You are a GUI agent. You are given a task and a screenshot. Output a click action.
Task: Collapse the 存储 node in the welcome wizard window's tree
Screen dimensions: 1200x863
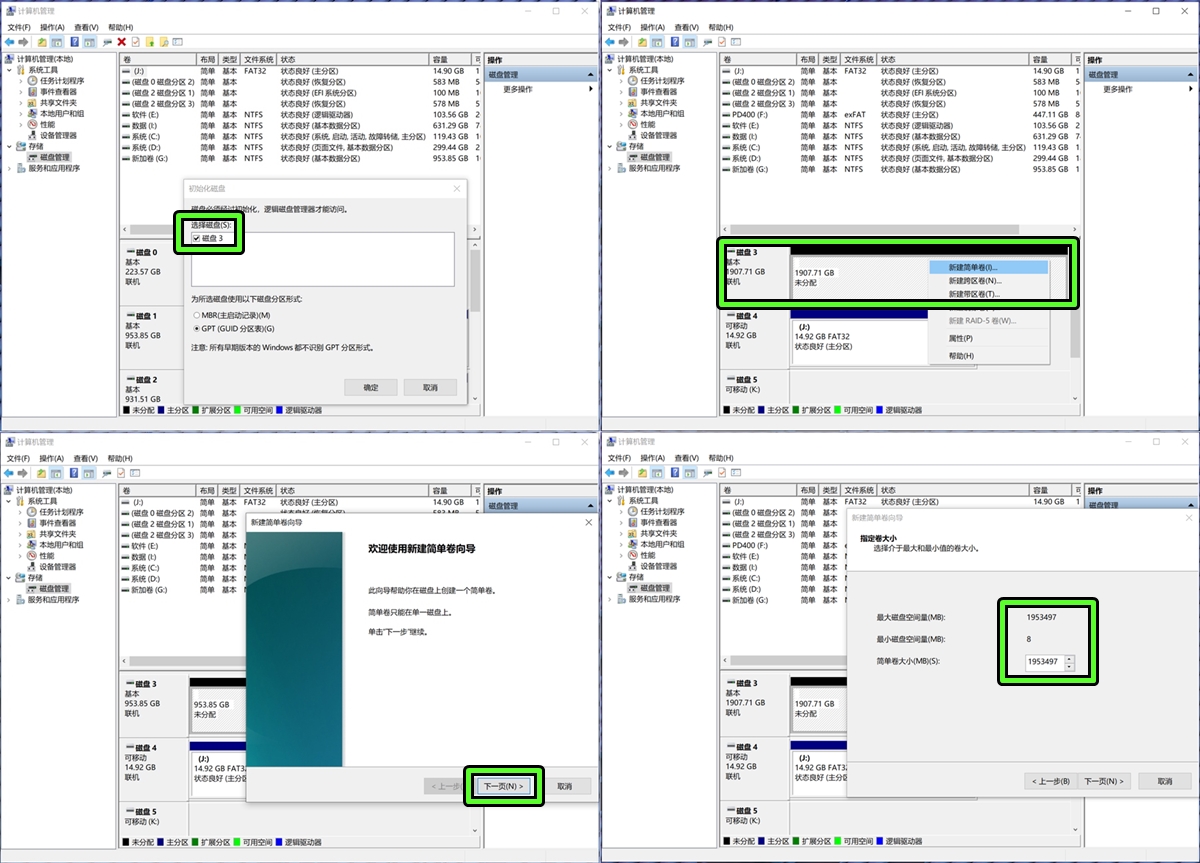point(9,577)
